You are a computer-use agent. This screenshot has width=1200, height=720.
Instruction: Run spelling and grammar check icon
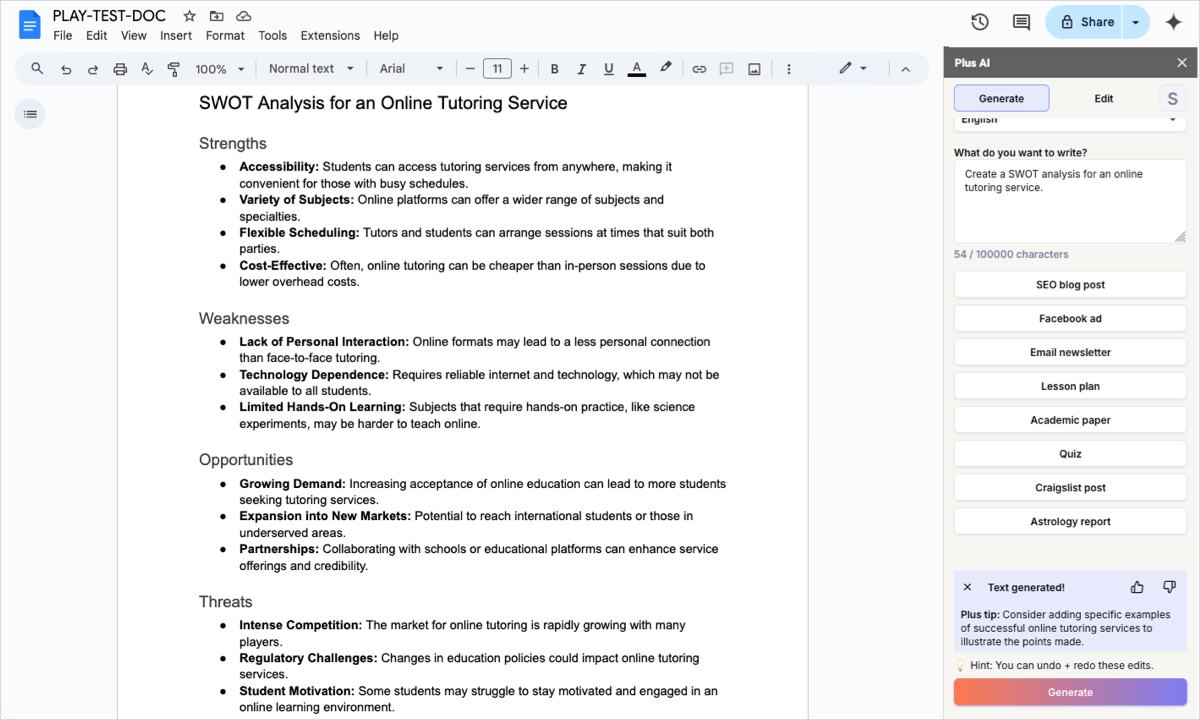147,69
